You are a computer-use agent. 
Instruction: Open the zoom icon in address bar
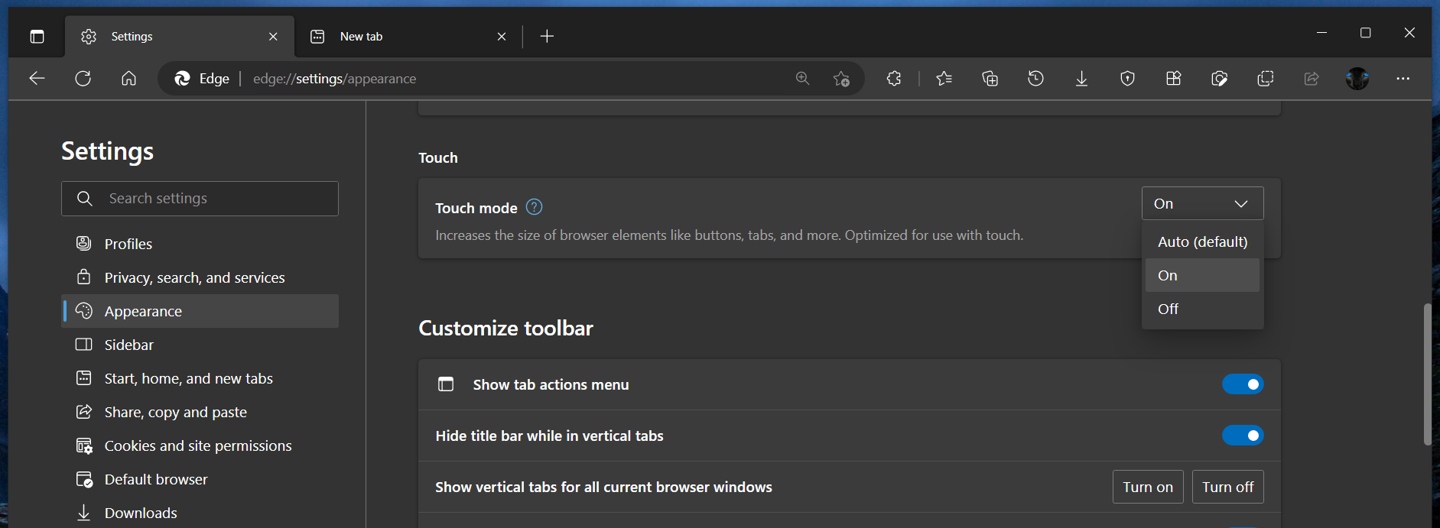[x=802, y=78]
